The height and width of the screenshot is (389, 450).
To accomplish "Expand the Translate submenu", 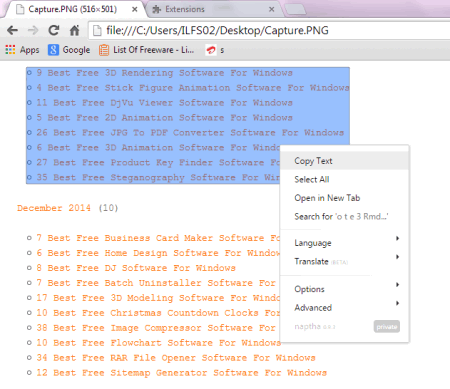I will (345, 262).
